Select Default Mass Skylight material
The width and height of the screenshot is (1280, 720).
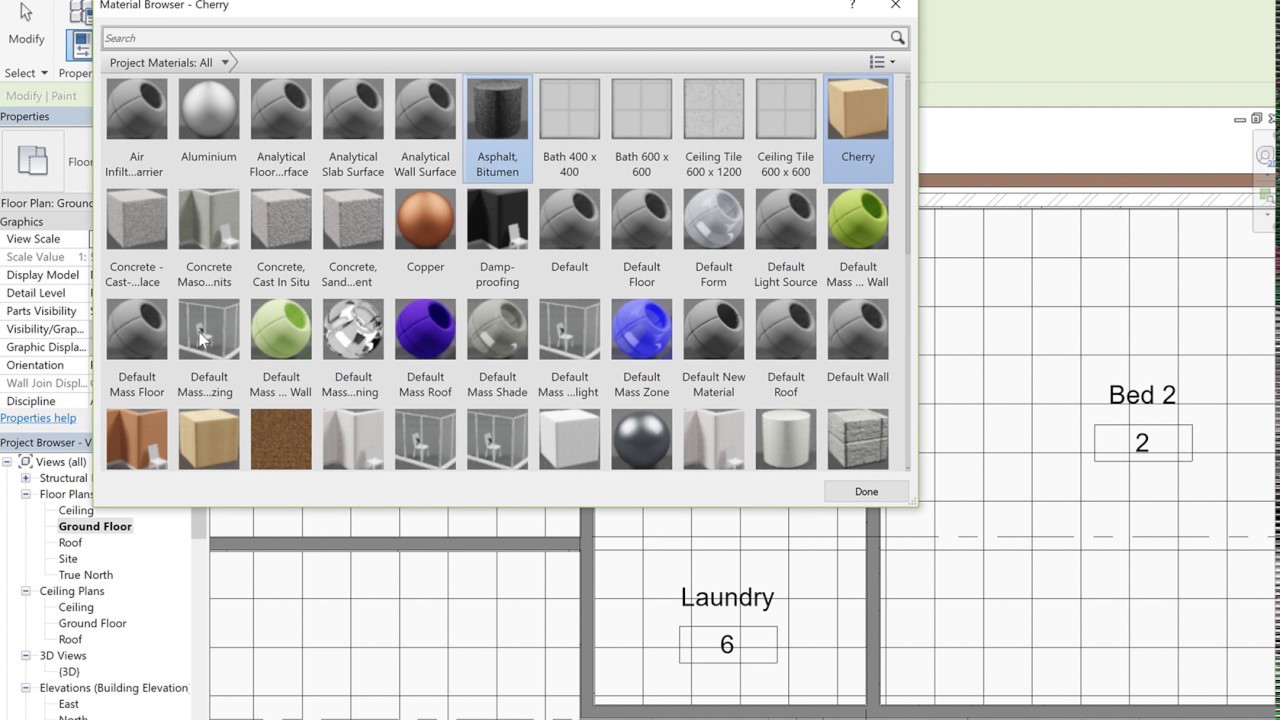tap(569, 348)
